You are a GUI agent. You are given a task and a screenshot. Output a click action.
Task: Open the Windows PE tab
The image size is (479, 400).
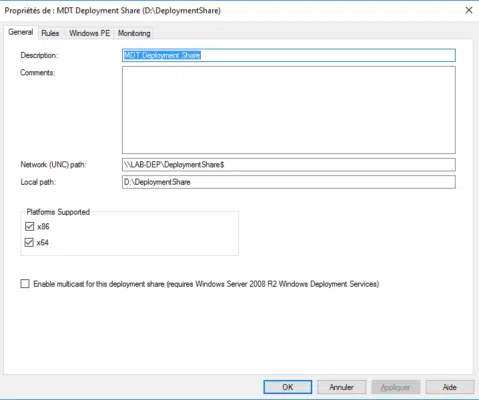(x=89, y=33)
